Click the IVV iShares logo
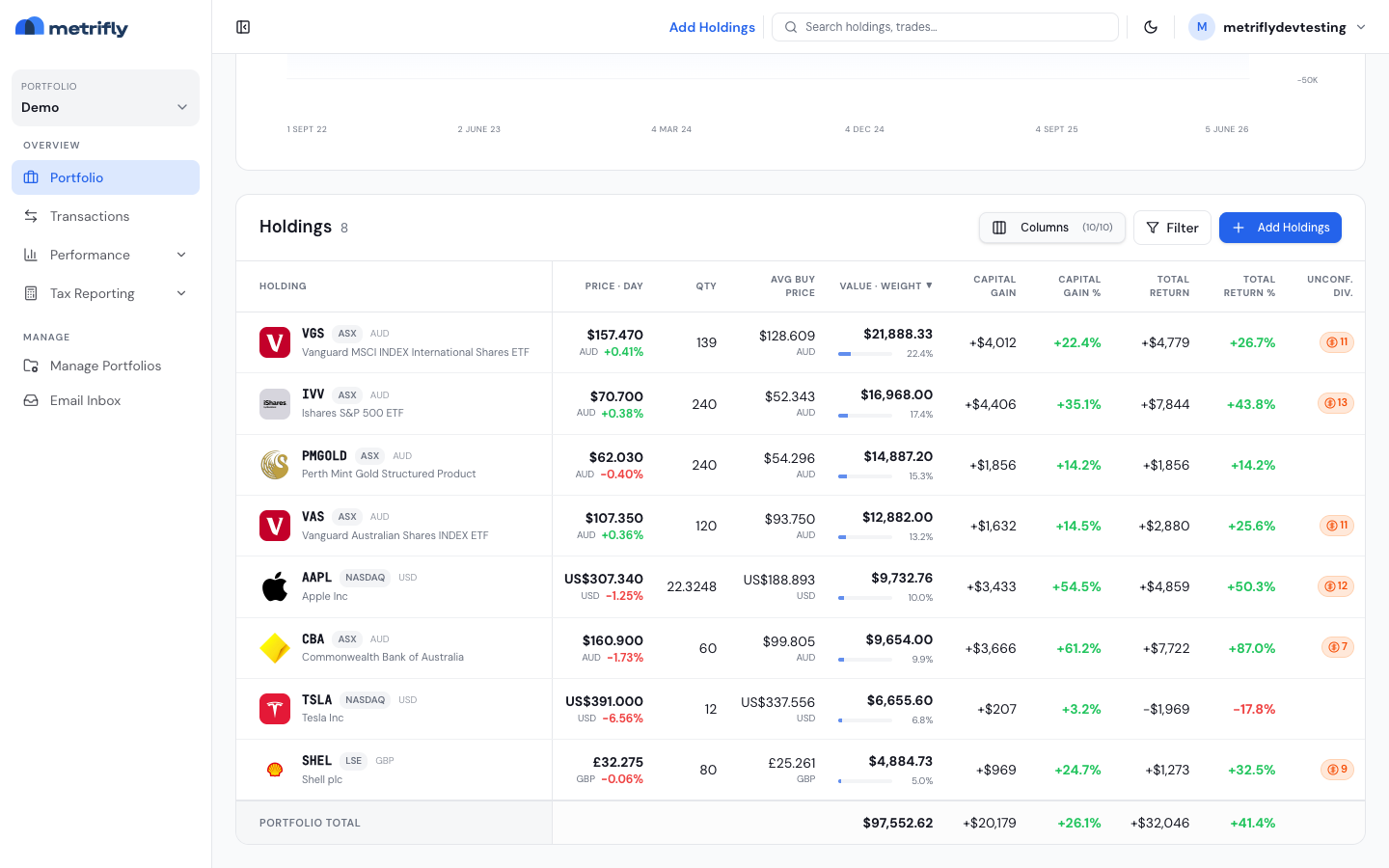Screen dimensions: 1389x868 tap(275, 404)
